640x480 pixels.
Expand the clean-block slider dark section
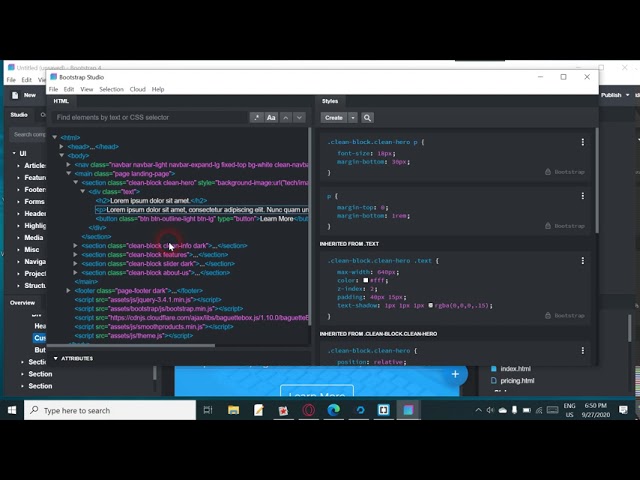[x=76, y=264]
